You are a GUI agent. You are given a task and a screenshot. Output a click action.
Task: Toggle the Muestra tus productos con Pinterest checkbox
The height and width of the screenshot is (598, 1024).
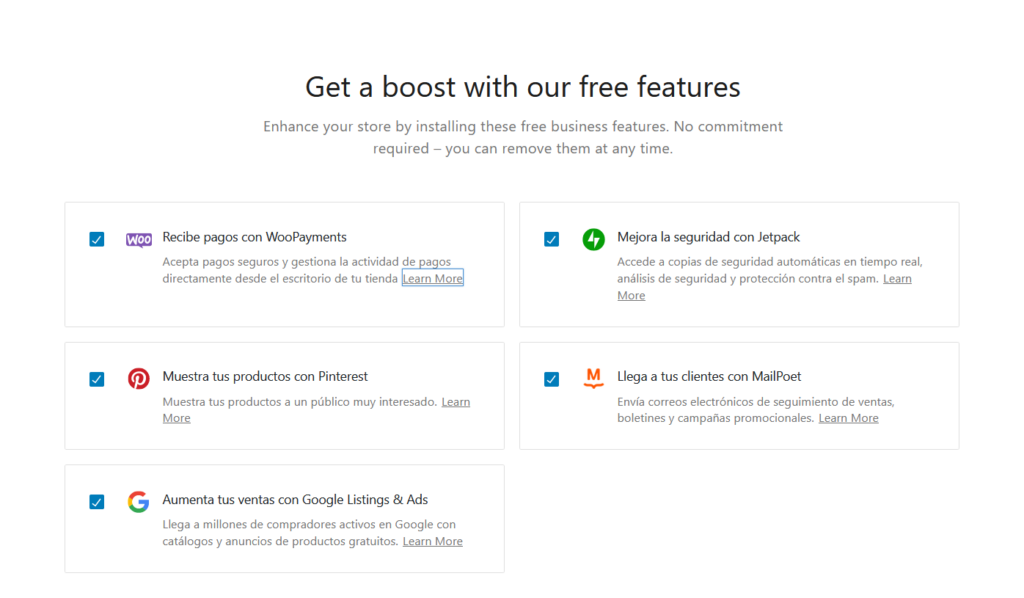pyautogui.click(x=96, y=379)
